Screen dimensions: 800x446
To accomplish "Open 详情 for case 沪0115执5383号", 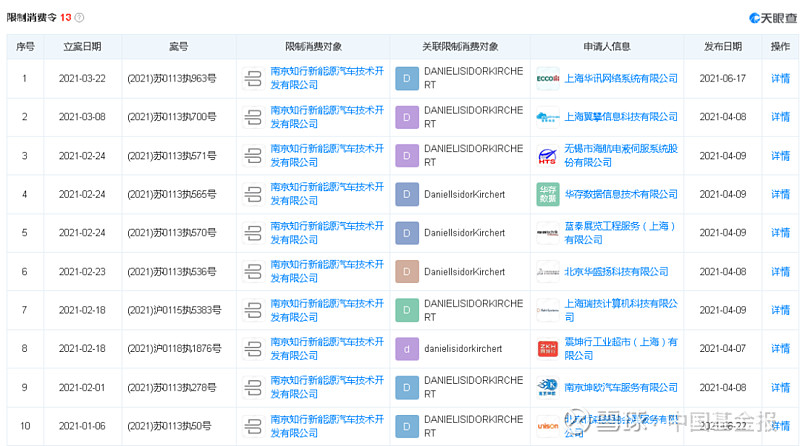I will pos(780,310).
